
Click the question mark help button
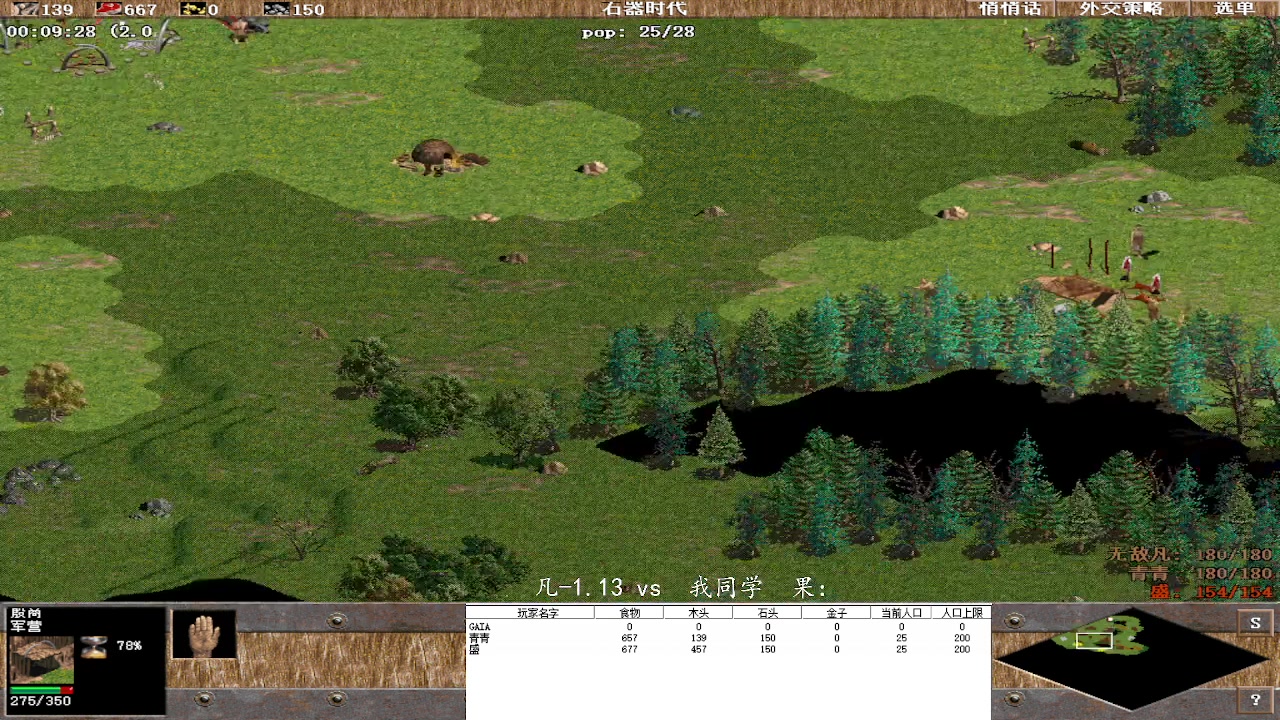(1255, 699)
